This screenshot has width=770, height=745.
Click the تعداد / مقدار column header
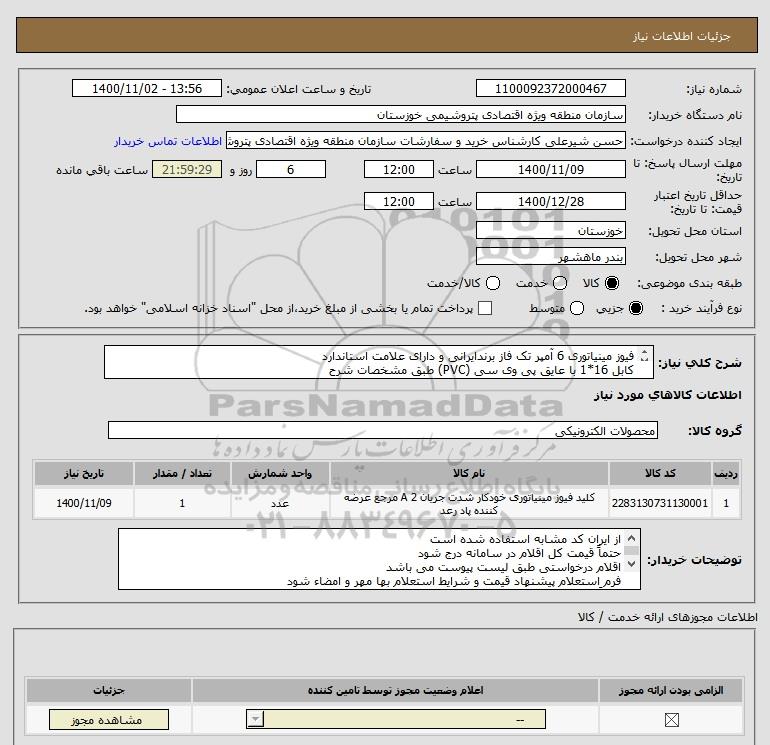coord(182,473)
